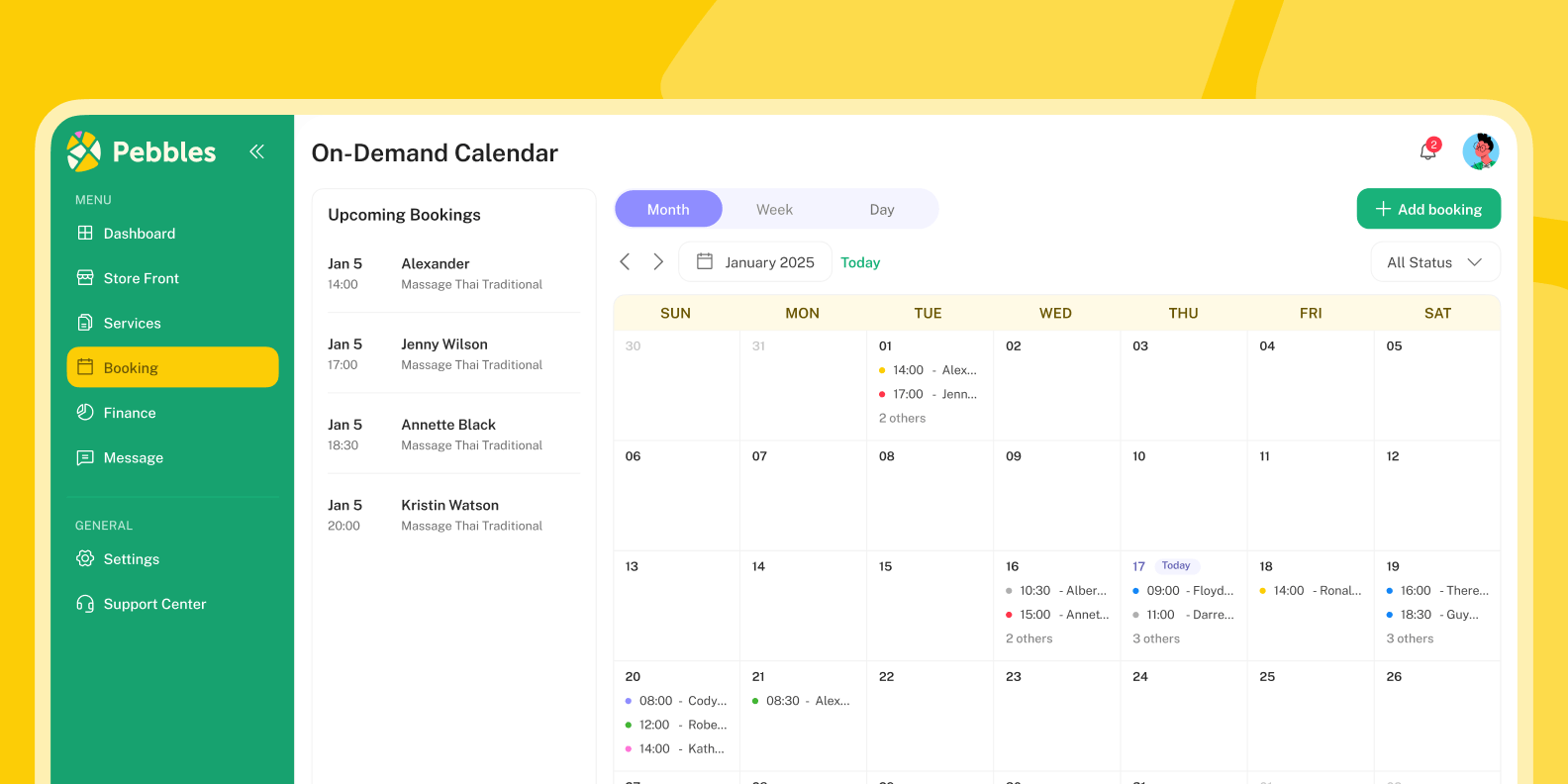Open the user profile avatar

(x=1481, y=151)
